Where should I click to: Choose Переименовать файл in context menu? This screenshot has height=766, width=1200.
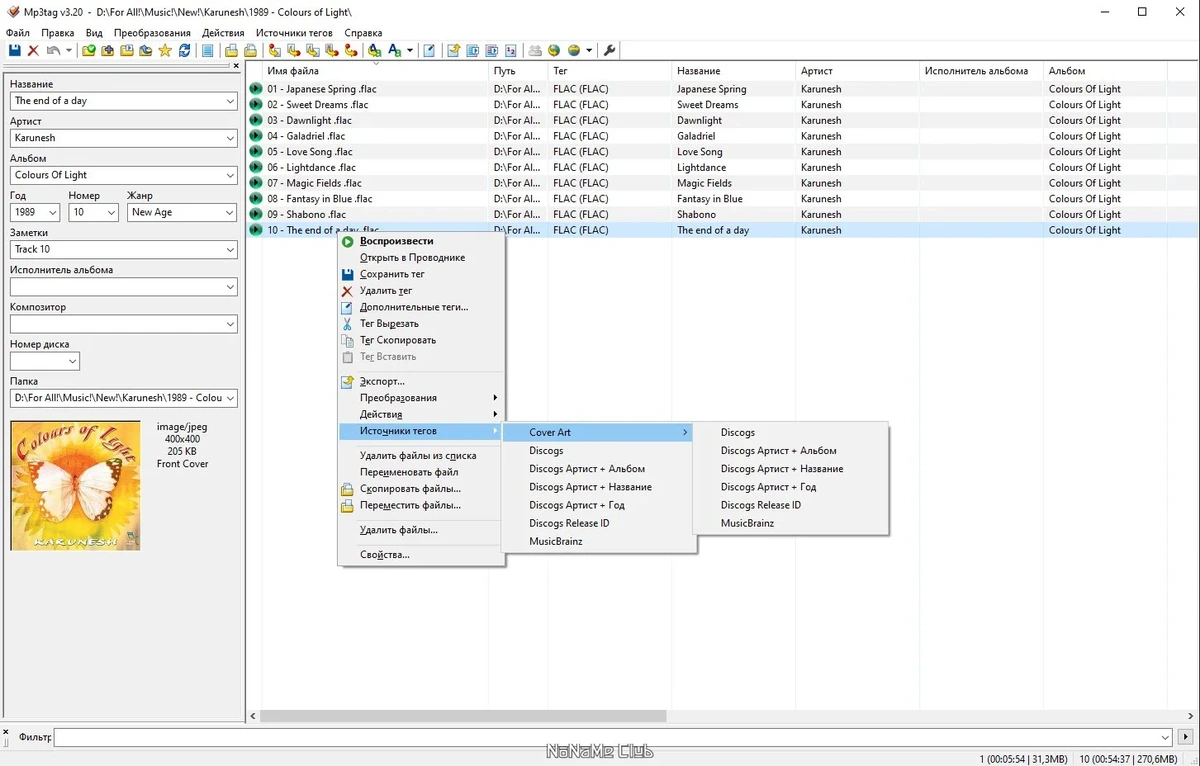point(409,472)
